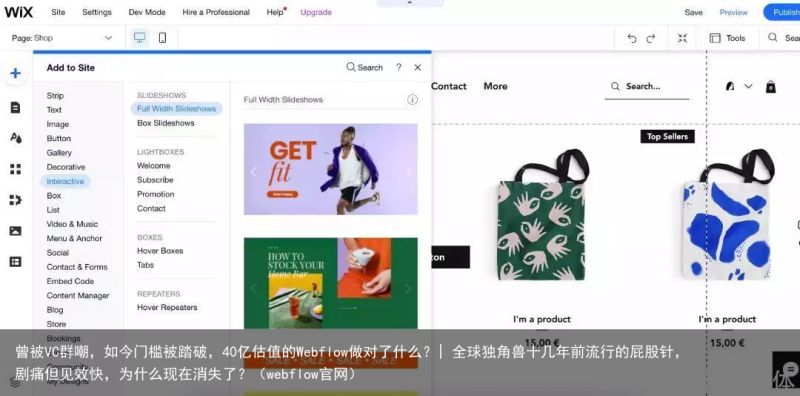800x396 pixels.
Task: Search within the Add to Site panel
Action: [x=364, y=67]
